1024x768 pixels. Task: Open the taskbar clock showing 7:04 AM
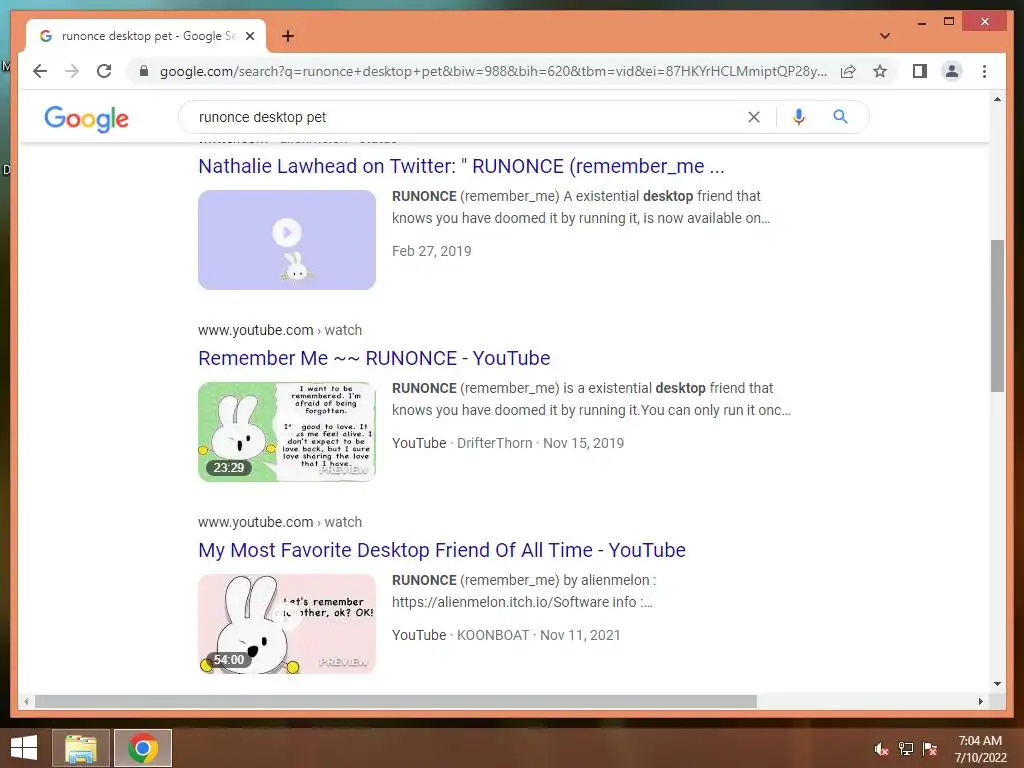(980, 748)
